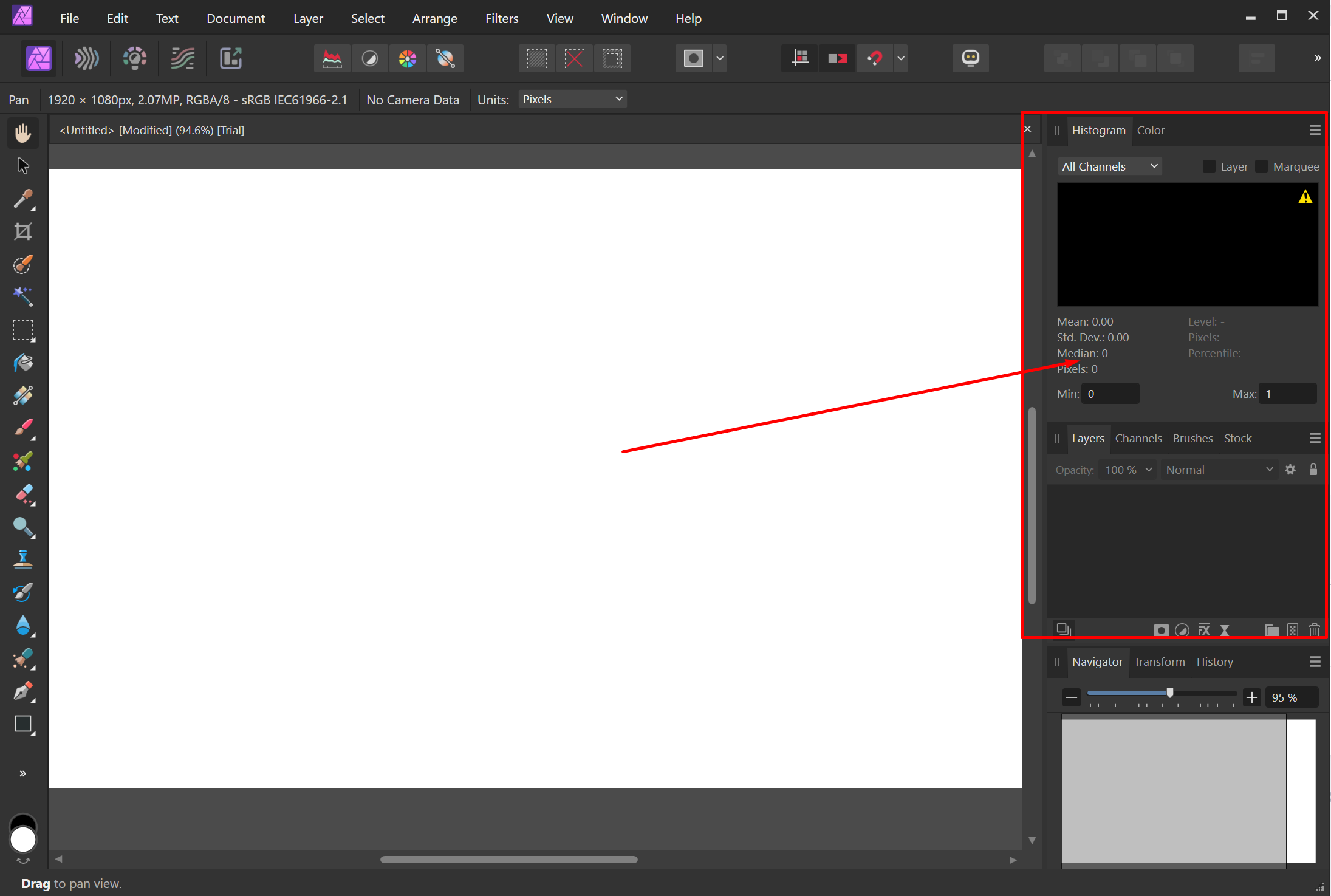Apply Auto White Balance

pyautogui.click(x=445, y=58)
